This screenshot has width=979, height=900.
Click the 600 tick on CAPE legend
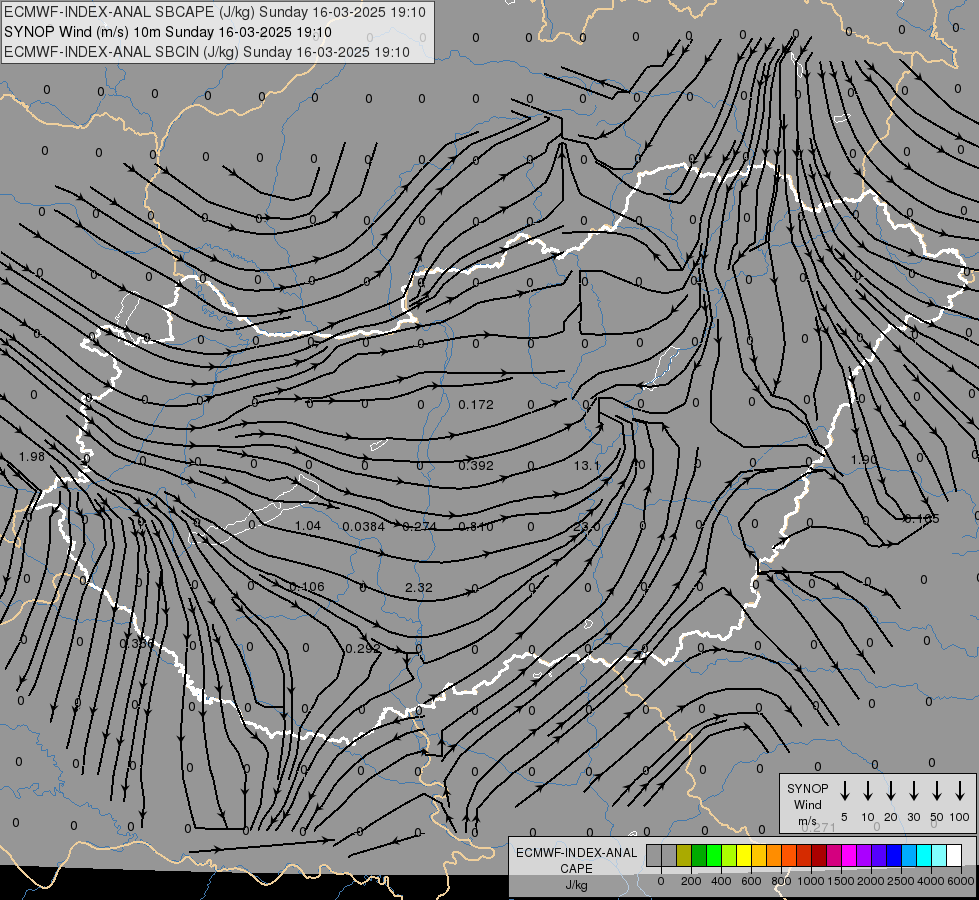[751, 881]
